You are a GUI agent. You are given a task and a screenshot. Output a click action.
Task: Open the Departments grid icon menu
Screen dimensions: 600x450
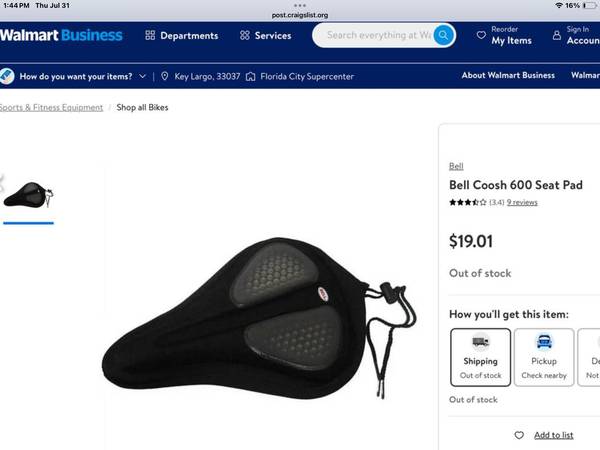(150, 36)
